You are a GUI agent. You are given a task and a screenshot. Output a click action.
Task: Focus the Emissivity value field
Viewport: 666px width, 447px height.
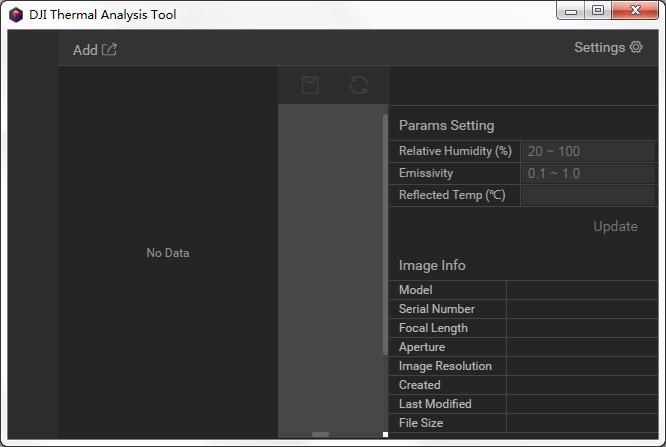click(x=588, y=173)
